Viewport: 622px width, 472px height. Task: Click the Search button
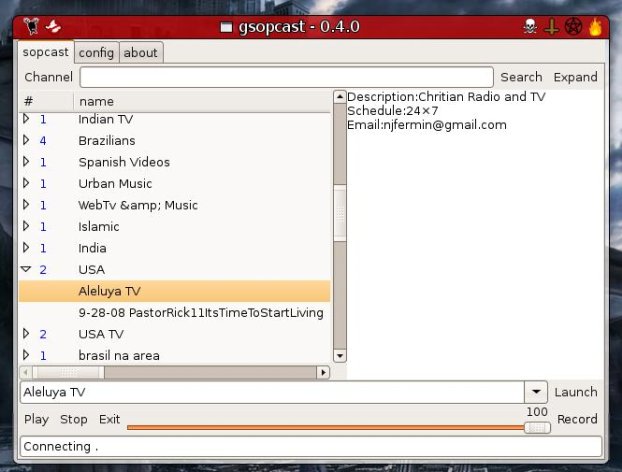tap(521, 77)
